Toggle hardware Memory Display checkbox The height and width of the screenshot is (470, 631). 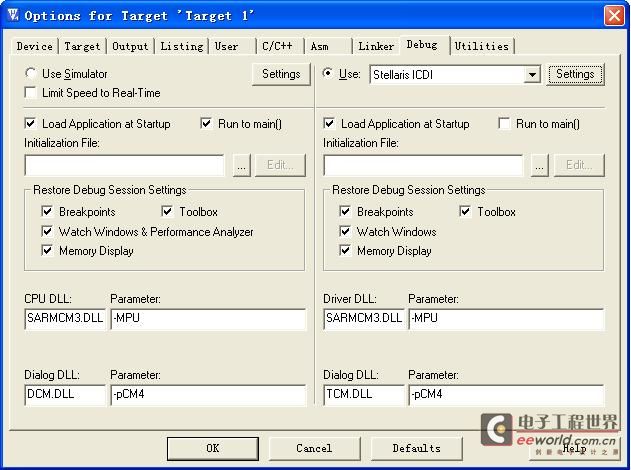[x=345, y=251]
